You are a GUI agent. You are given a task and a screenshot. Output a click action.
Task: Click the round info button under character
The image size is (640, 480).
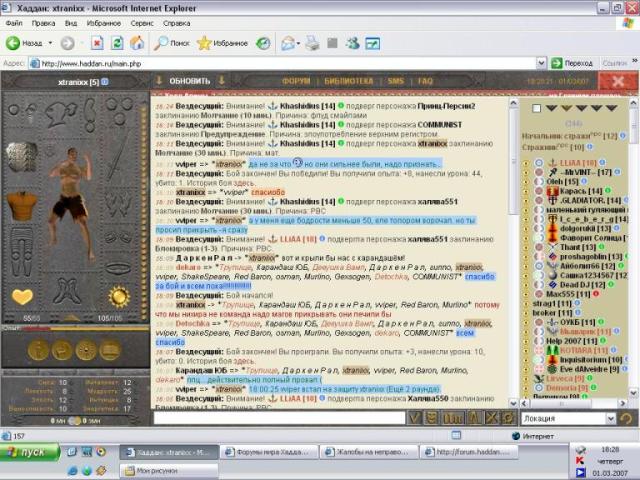point(38,350)
